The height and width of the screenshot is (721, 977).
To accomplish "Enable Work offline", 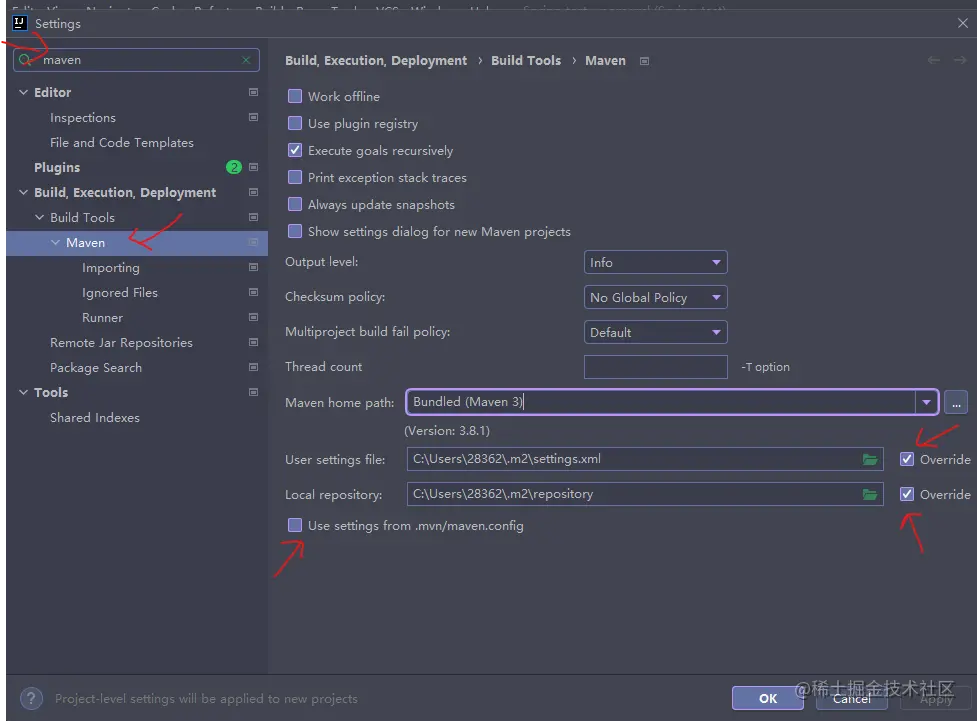I will [x=295, y=96].
